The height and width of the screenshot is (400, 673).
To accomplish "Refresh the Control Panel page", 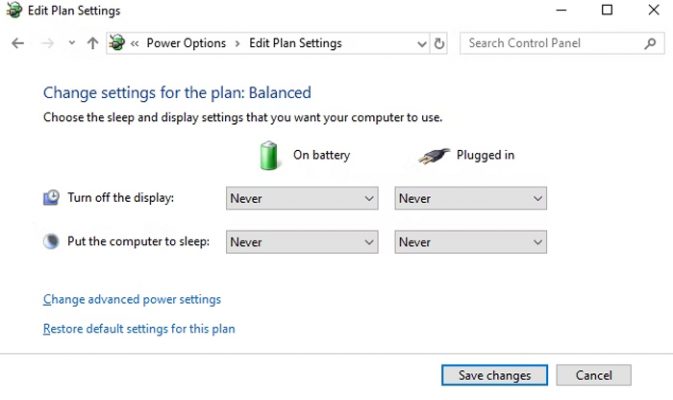I will (439, 43).
